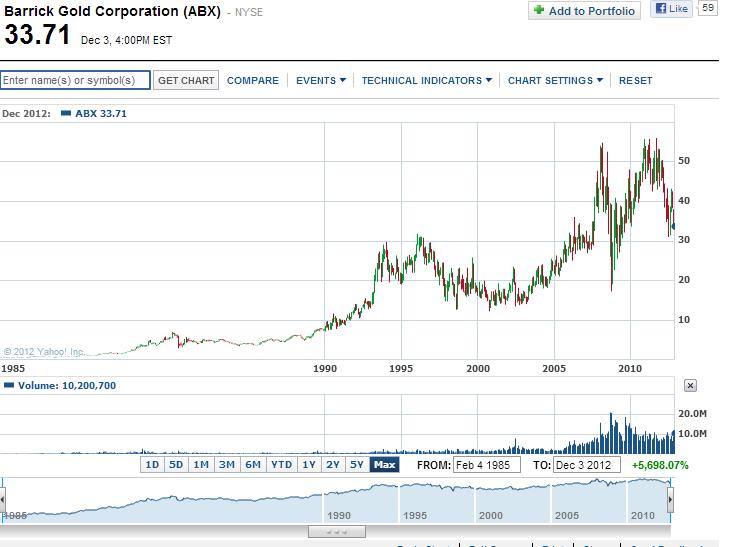The image size is (736, 547).
Task: Click the blue Volume legend color marker
Action: [9, 385]
